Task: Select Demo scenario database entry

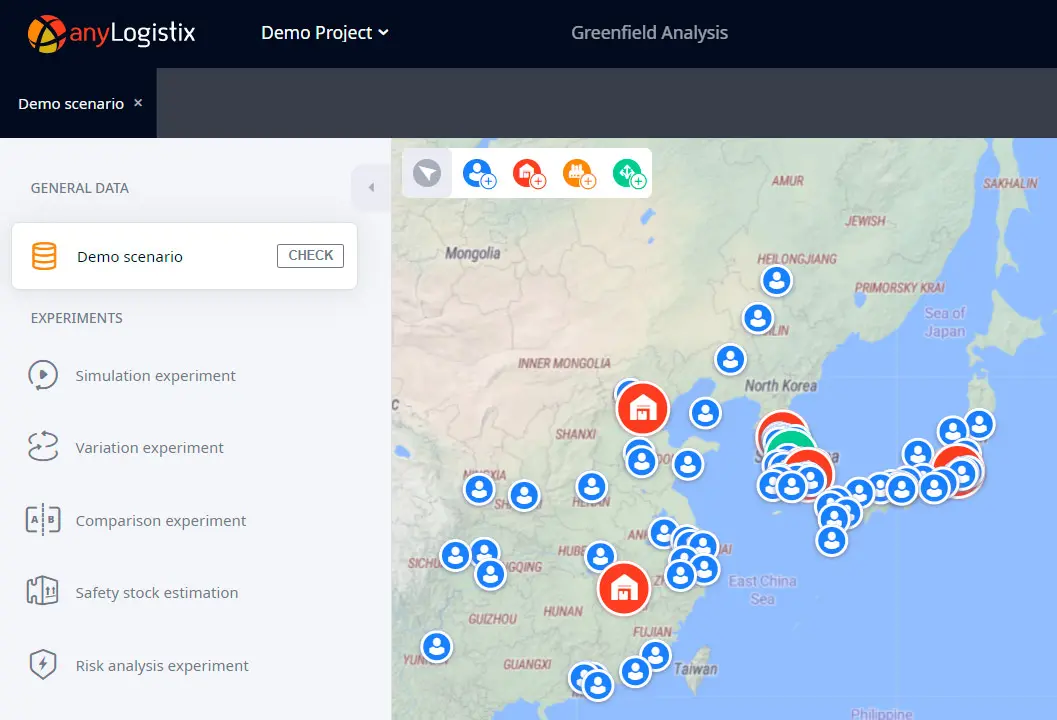Action: [130, 257]
